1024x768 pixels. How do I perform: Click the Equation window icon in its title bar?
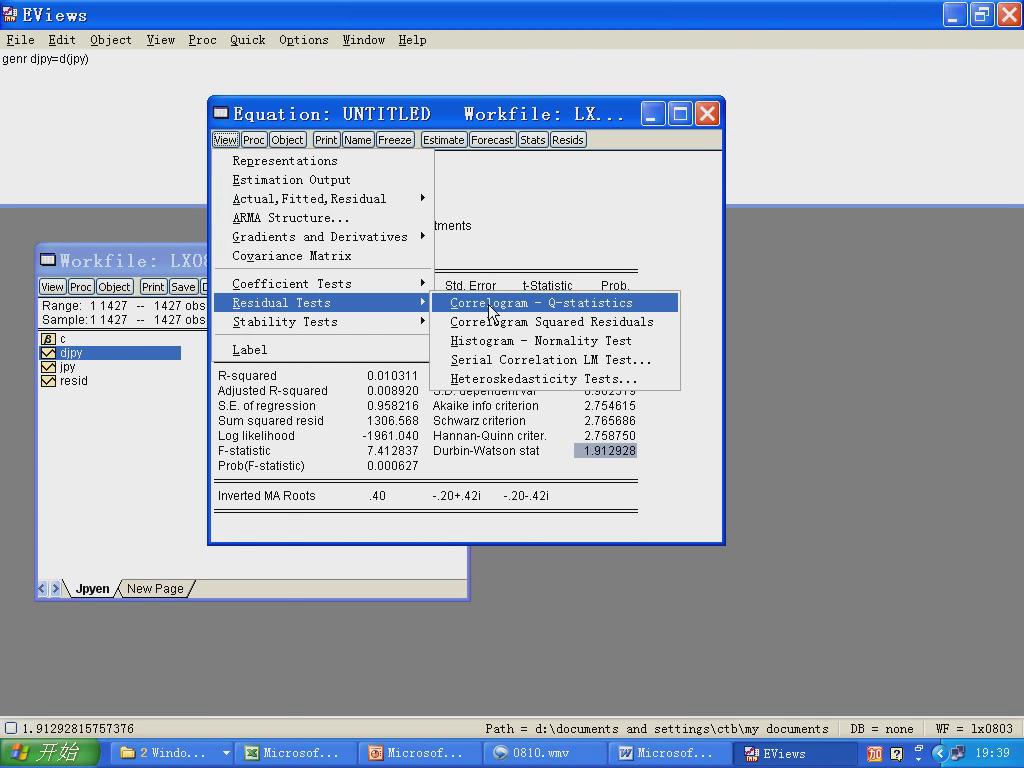coord(221,113)
